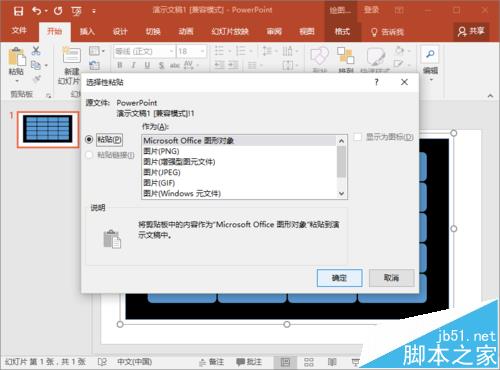Click the Decrease indent icon

coord(219,65)
